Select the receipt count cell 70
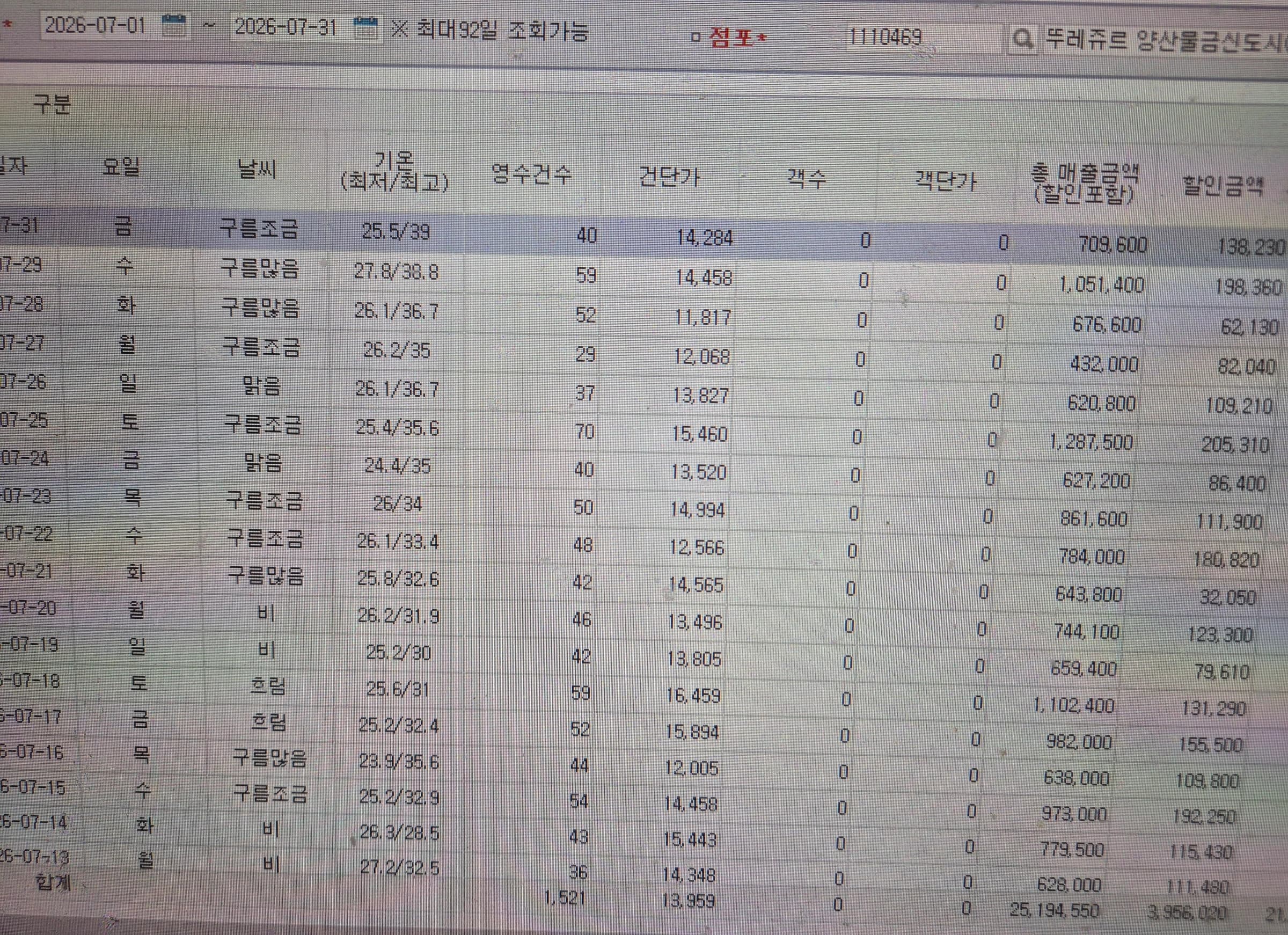 584,432
